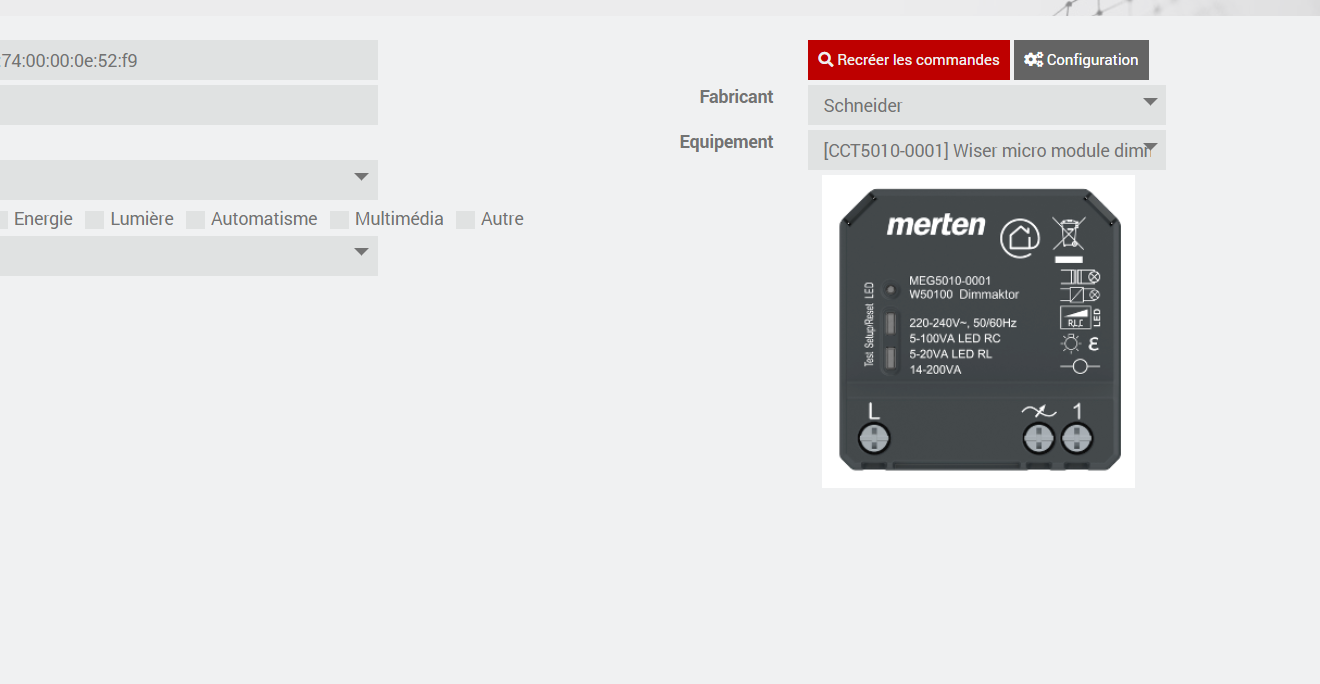The width and height of the screenshot is (1320, 684).
Task: Click the Merten dimmer module image
Action: click(978, 331)
